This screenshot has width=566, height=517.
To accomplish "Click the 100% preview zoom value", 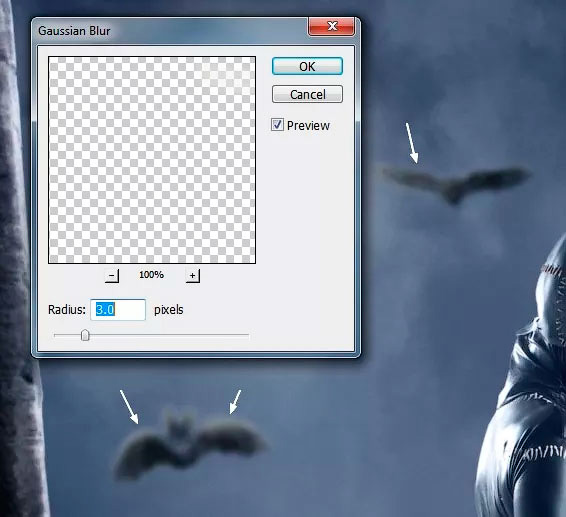I will coord(152,275).
